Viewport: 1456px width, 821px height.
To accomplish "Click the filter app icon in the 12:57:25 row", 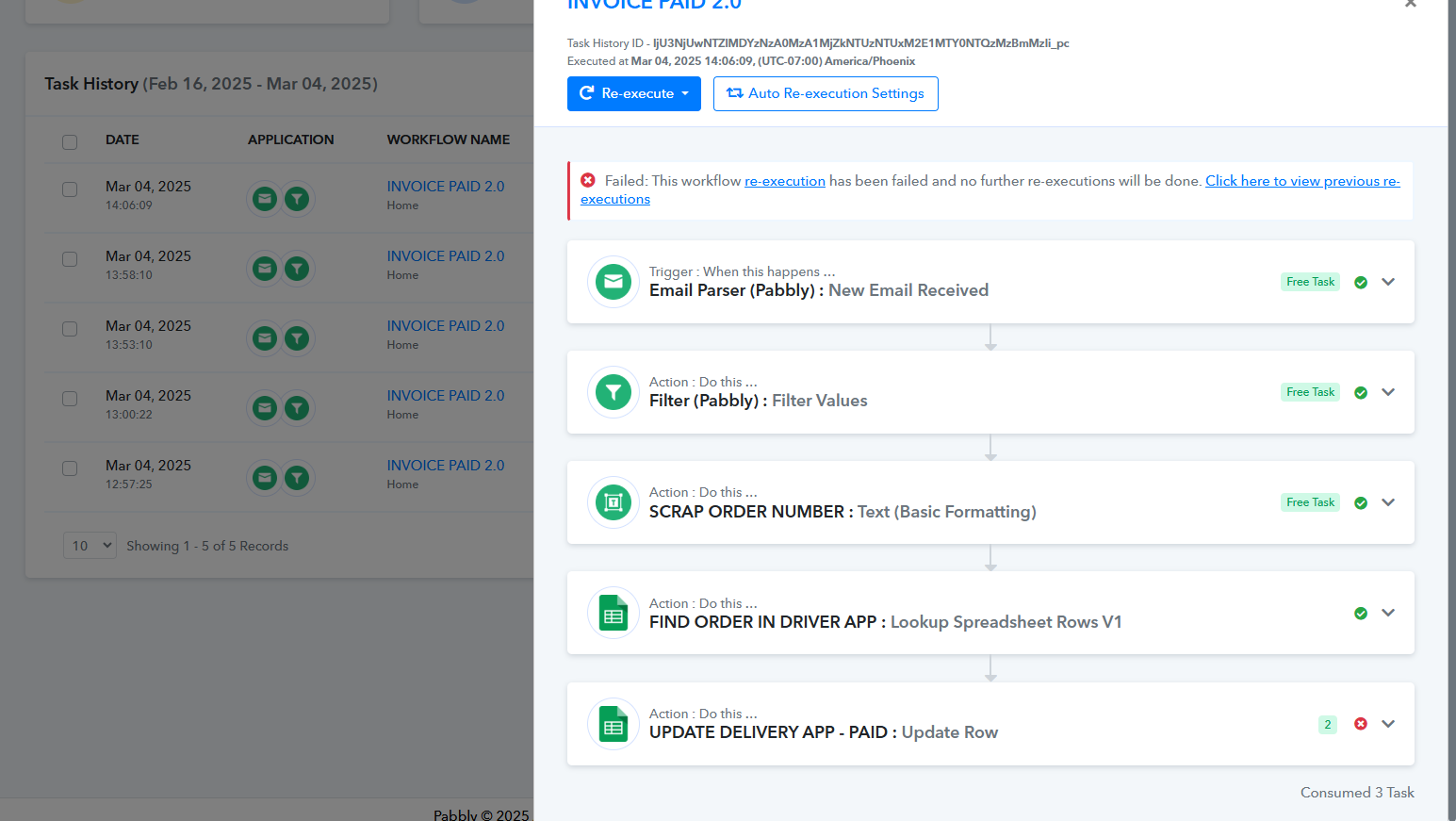I will [297, 478].
